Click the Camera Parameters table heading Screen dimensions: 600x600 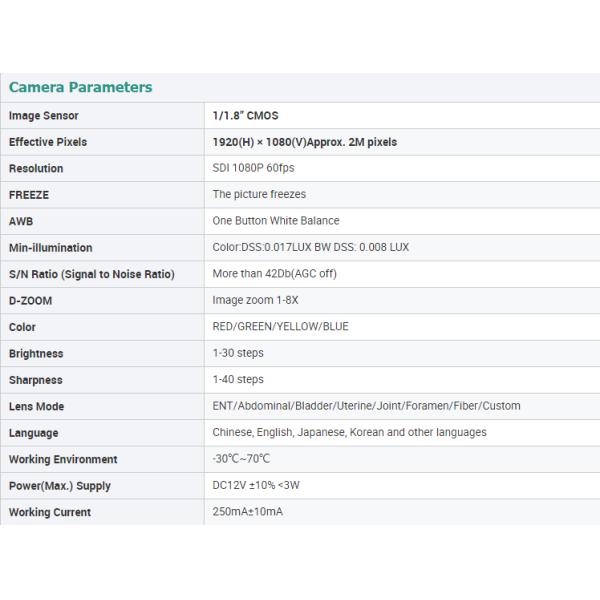point(81,87)
